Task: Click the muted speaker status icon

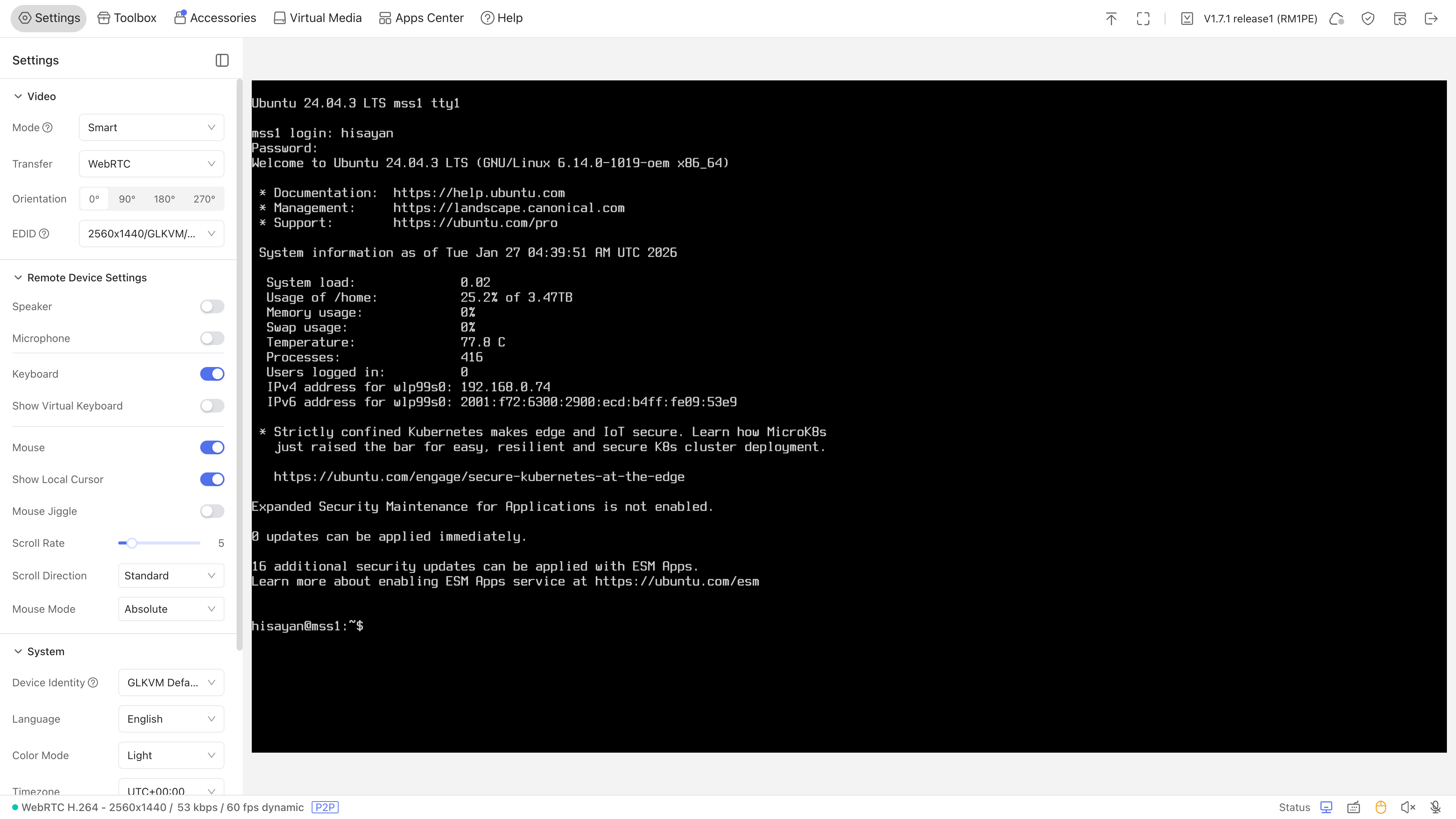Action: 1407,807
